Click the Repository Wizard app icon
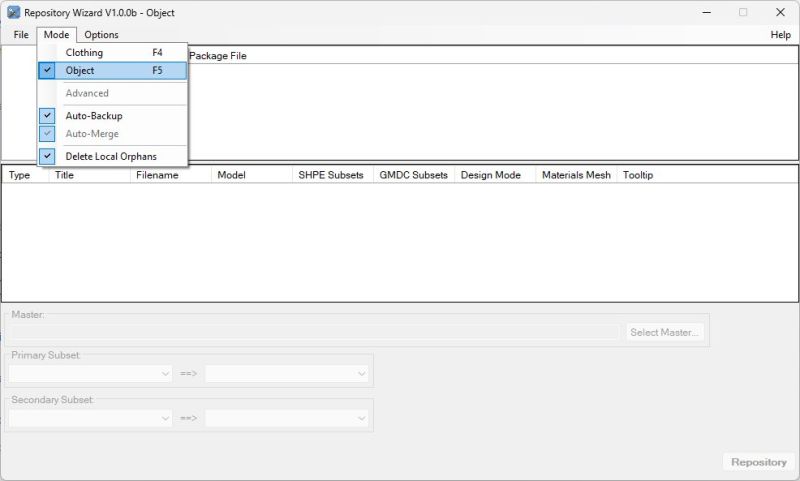The width and height of the screenshot is (800, 481). pos(13,12)
